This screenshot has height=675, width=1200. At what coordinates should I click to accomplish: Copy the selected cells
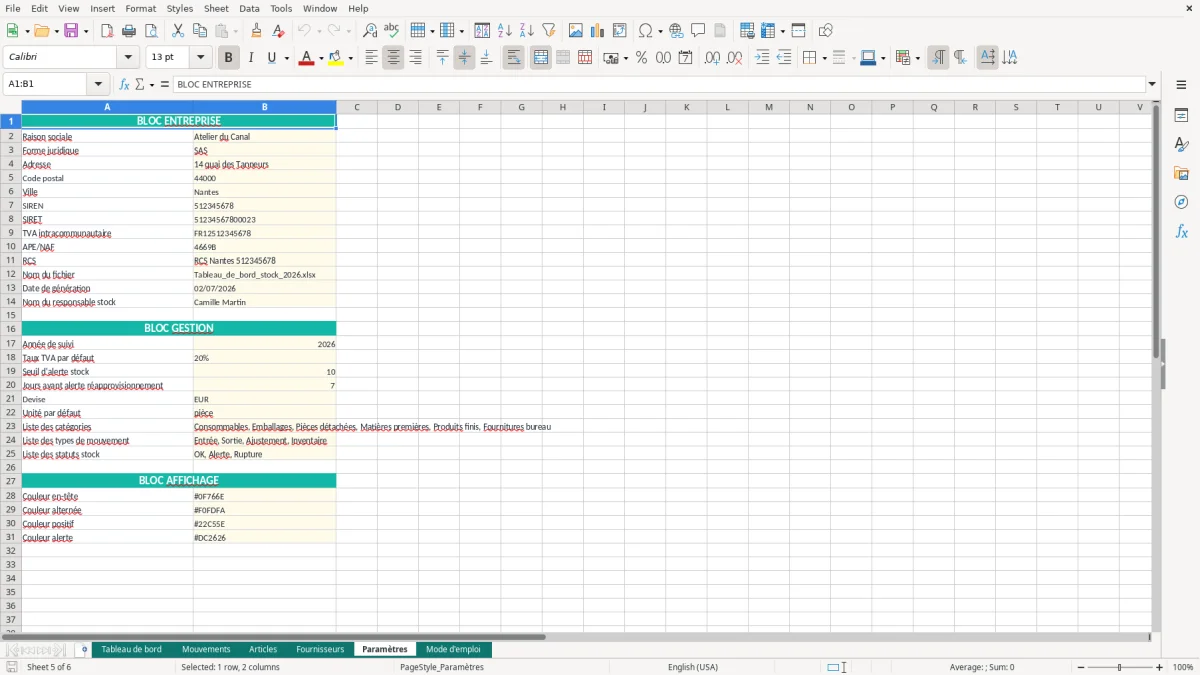[200, 31]
